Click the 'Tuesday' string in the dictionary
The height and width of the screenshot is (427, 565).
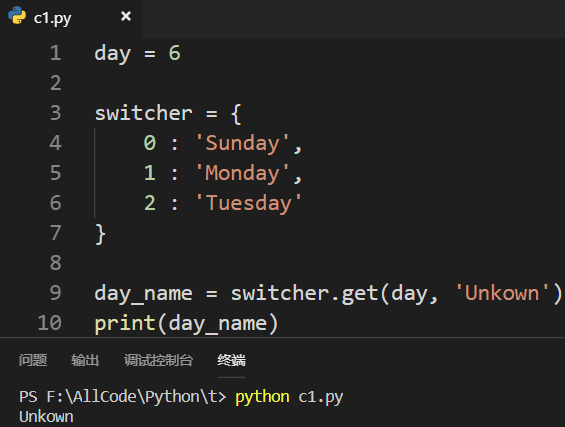pos(248,203)
